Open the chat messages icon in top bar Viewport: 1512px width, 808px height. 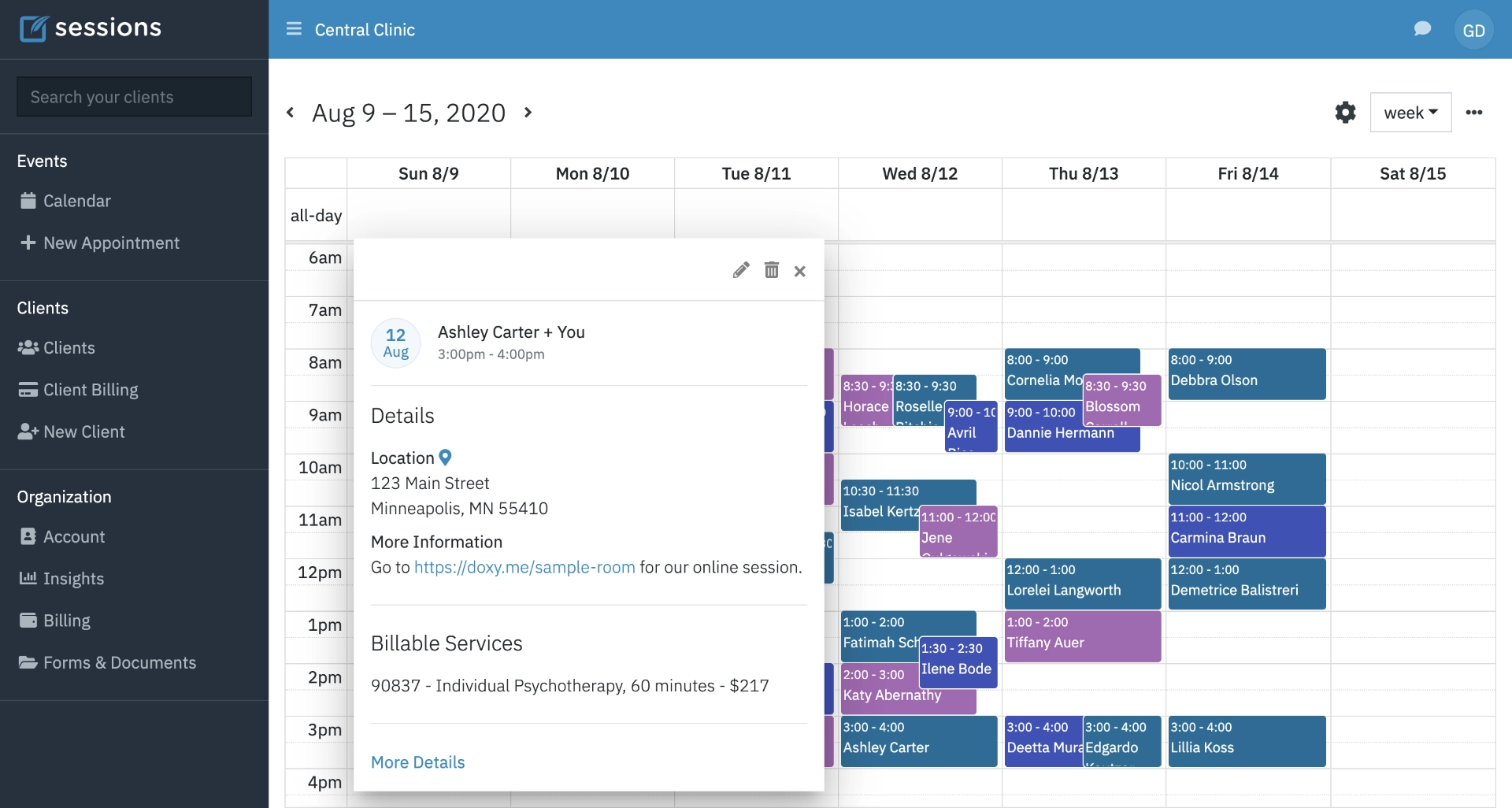pos(1422,28)
